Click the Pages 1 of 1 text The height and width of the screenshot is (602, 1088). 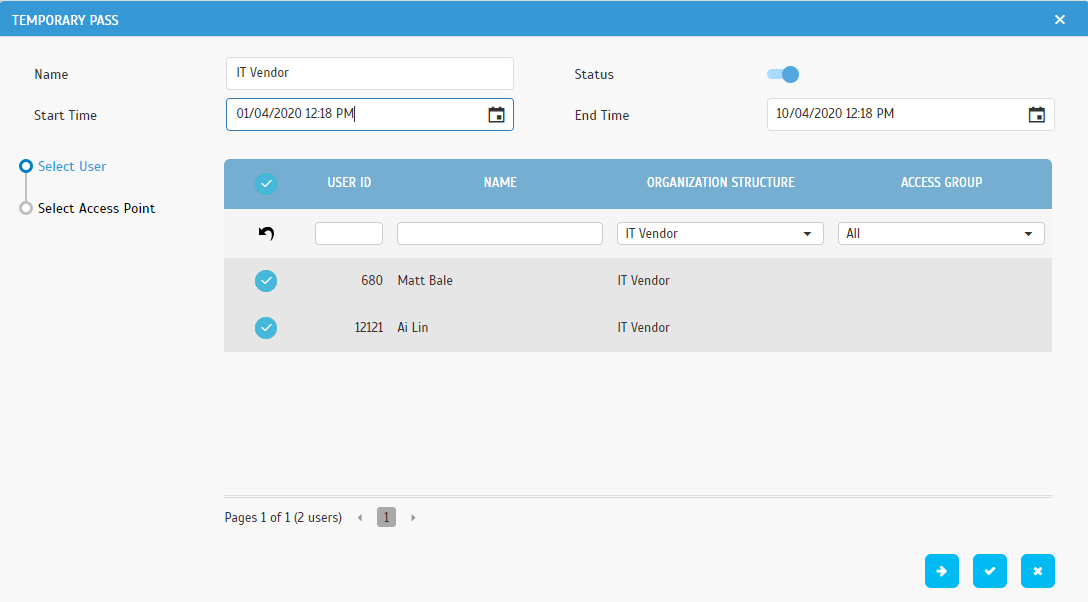pos(283,517)
